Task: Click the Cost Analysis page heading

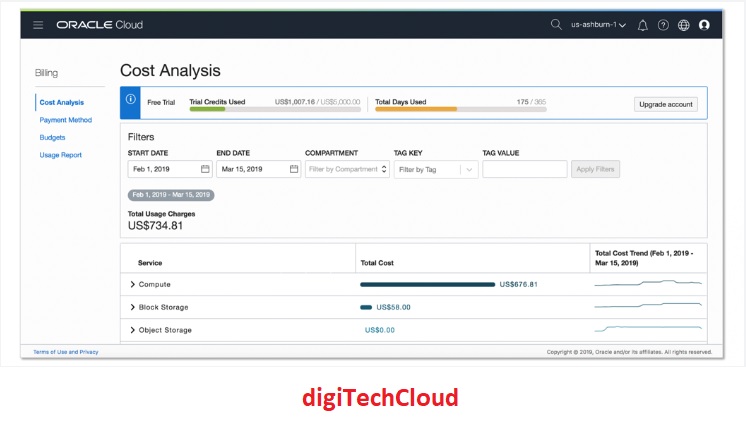Action: [170, 70]
